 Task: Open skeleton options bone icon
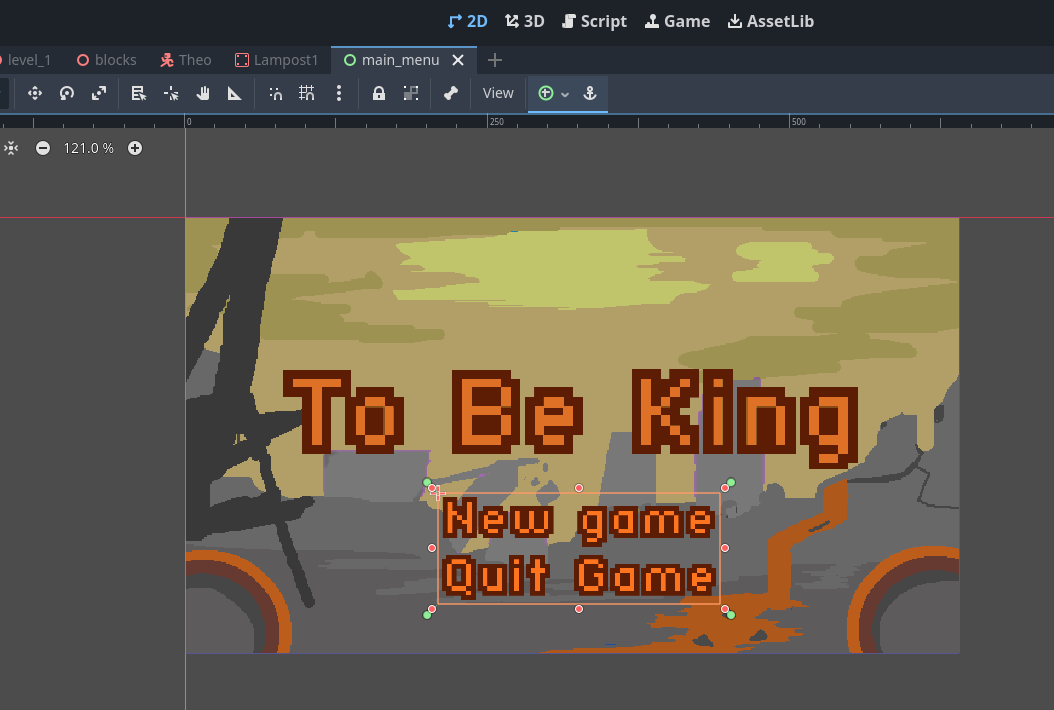coord(451,93)
